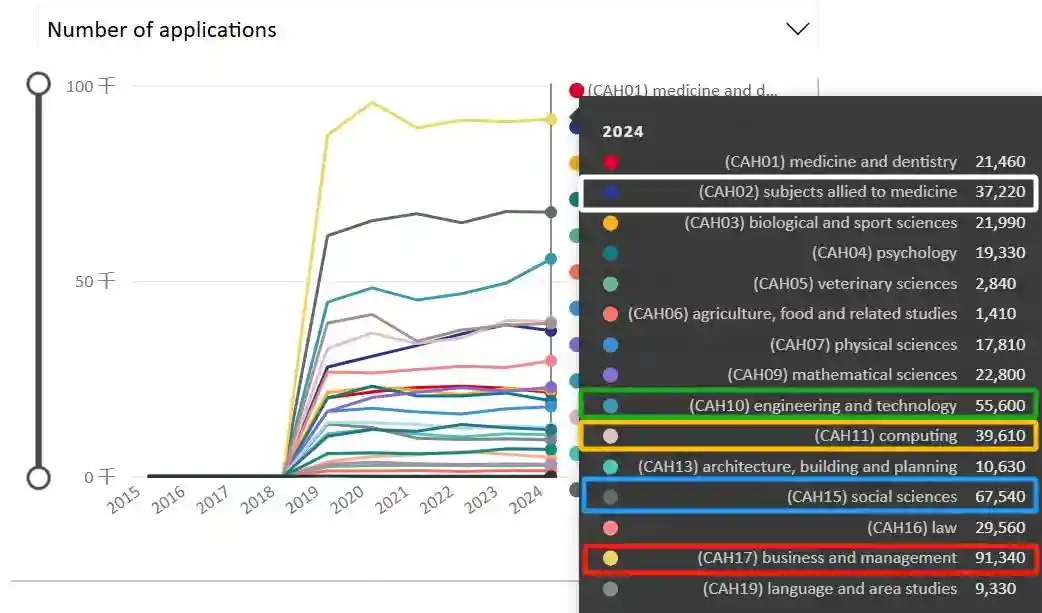
Task: Select the yellow business and management 2024 data point
Action: [551, 119]
